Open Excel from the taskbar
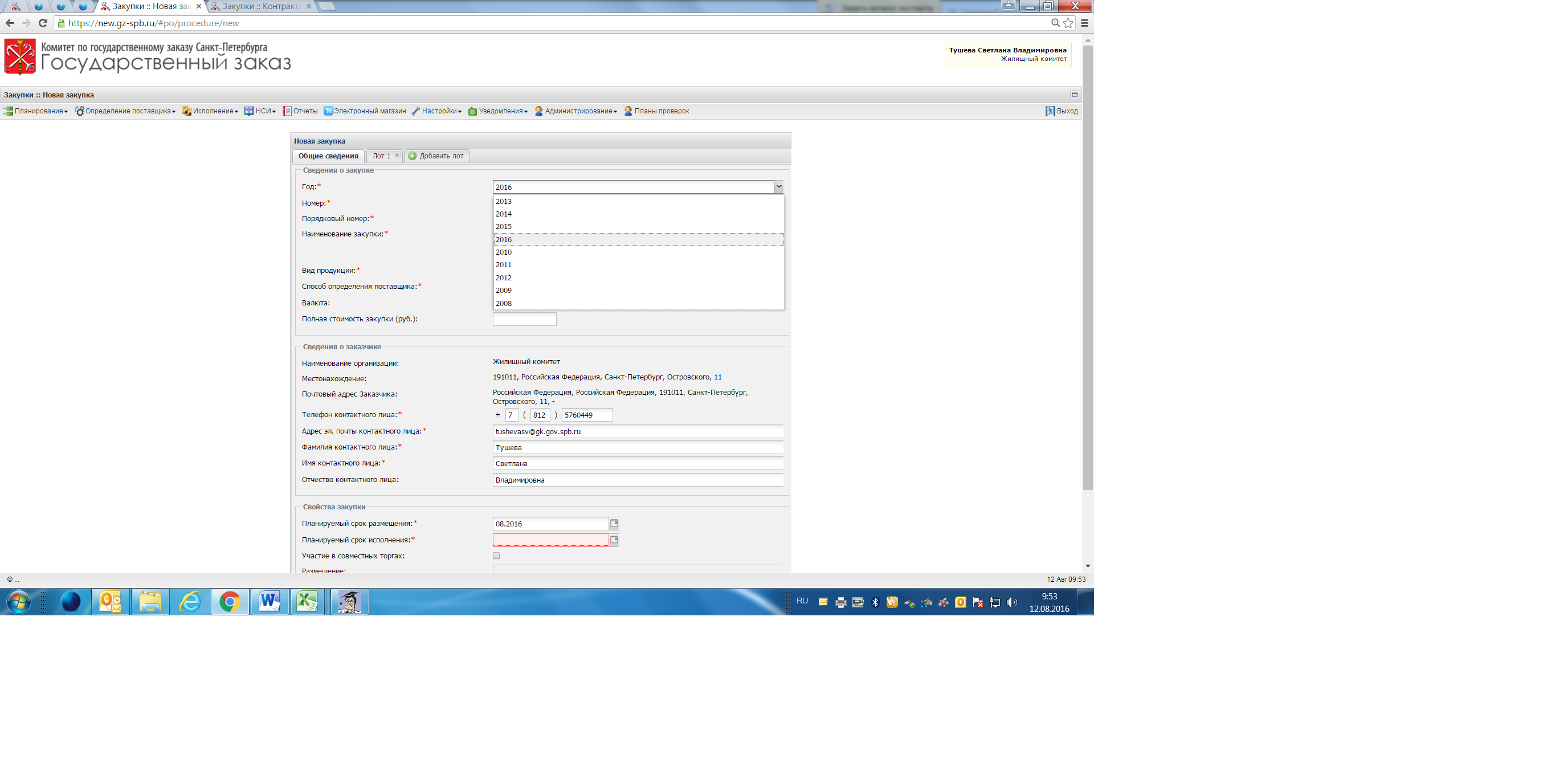 307,602
